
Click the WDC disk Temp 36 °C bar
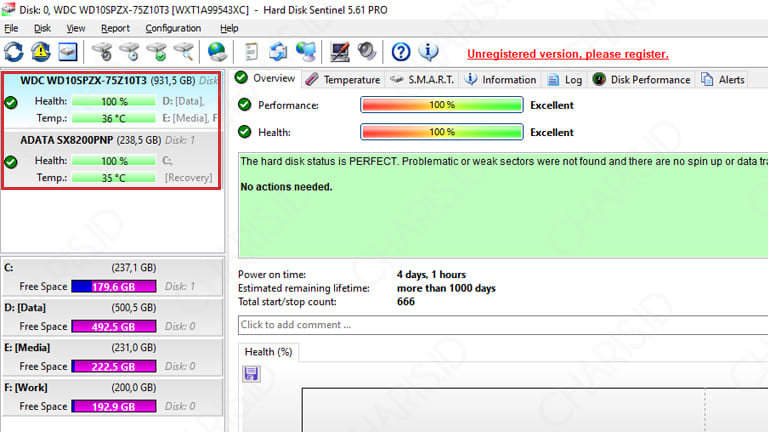[114, 118]
